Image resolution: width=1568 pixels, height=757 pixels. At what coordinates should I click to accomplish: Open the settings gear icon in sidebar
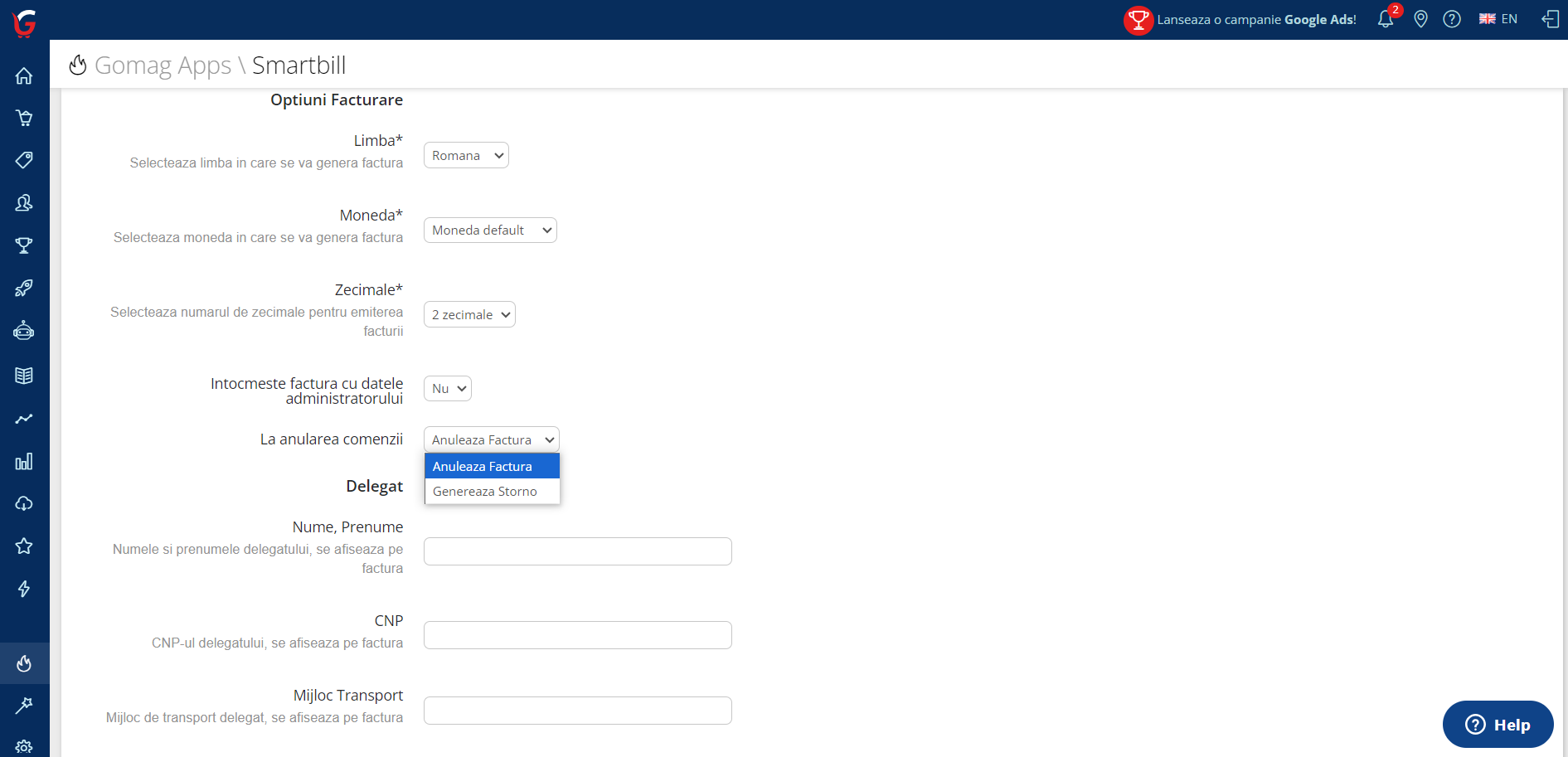(24, 747)
